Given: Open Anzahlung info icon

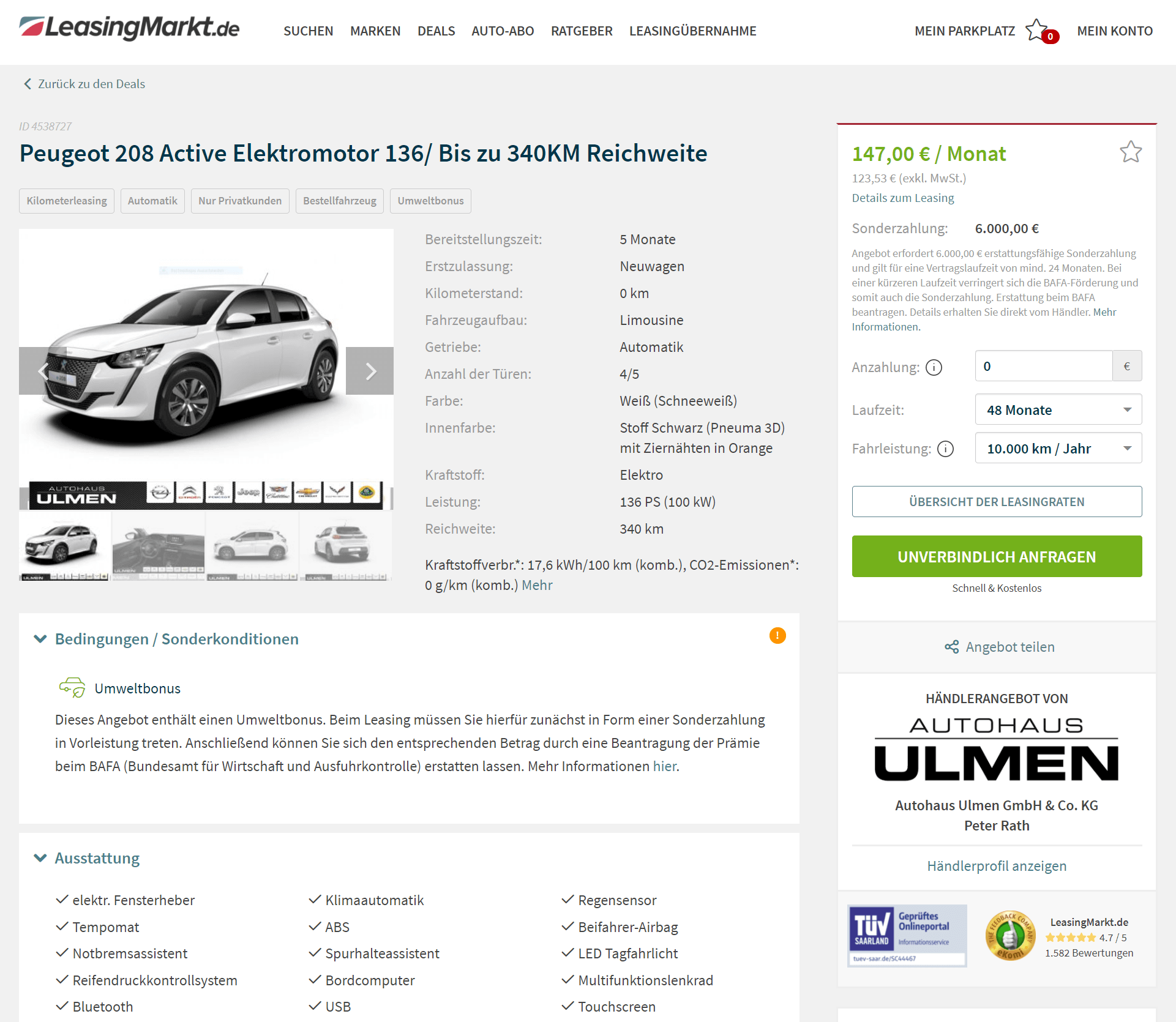Looking at the screenshot, I should pyautogui.click(x=934, y=367).
